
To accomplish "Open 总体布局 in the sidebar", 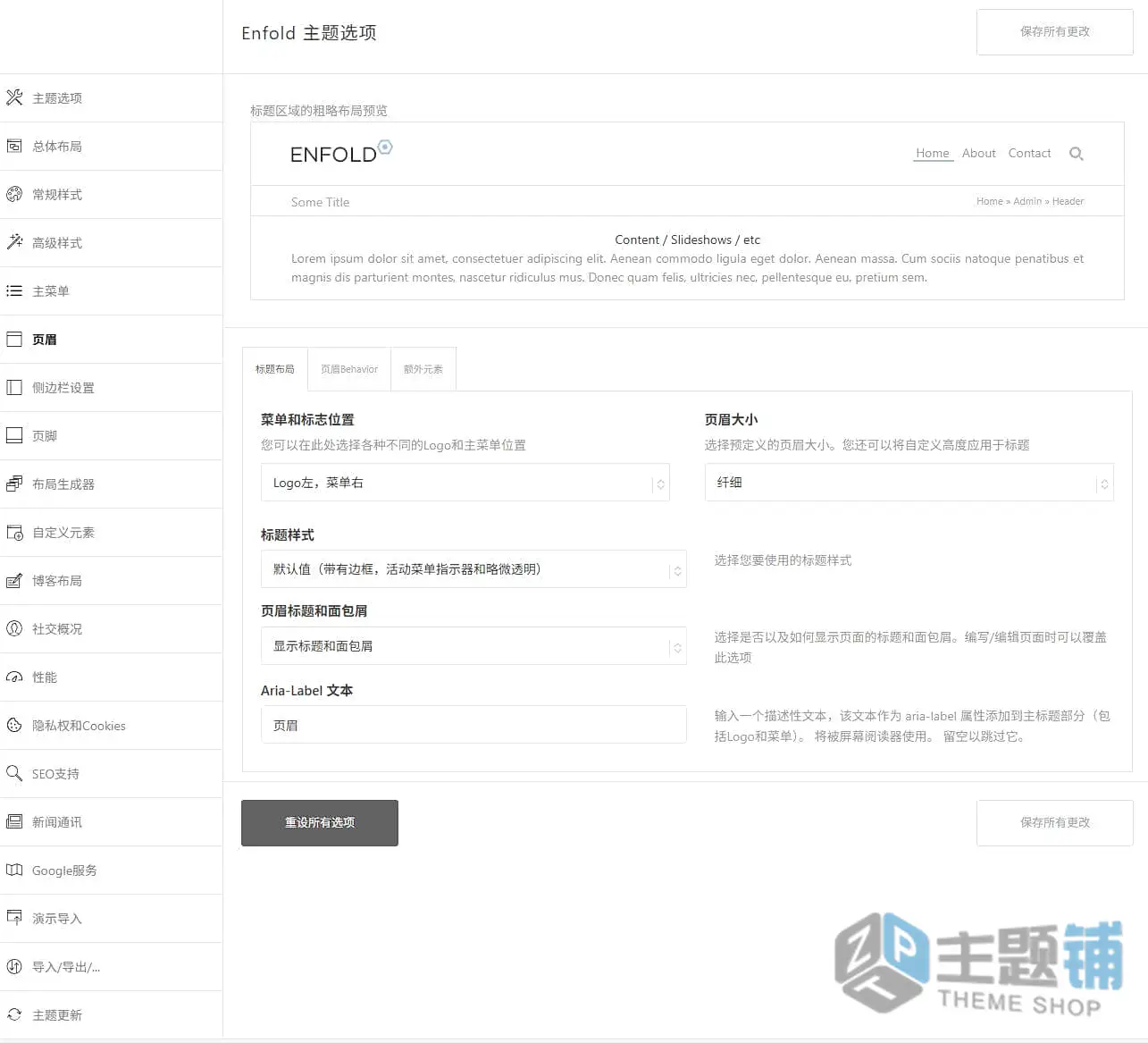I will pyautogui.click(x=111, y=146).
